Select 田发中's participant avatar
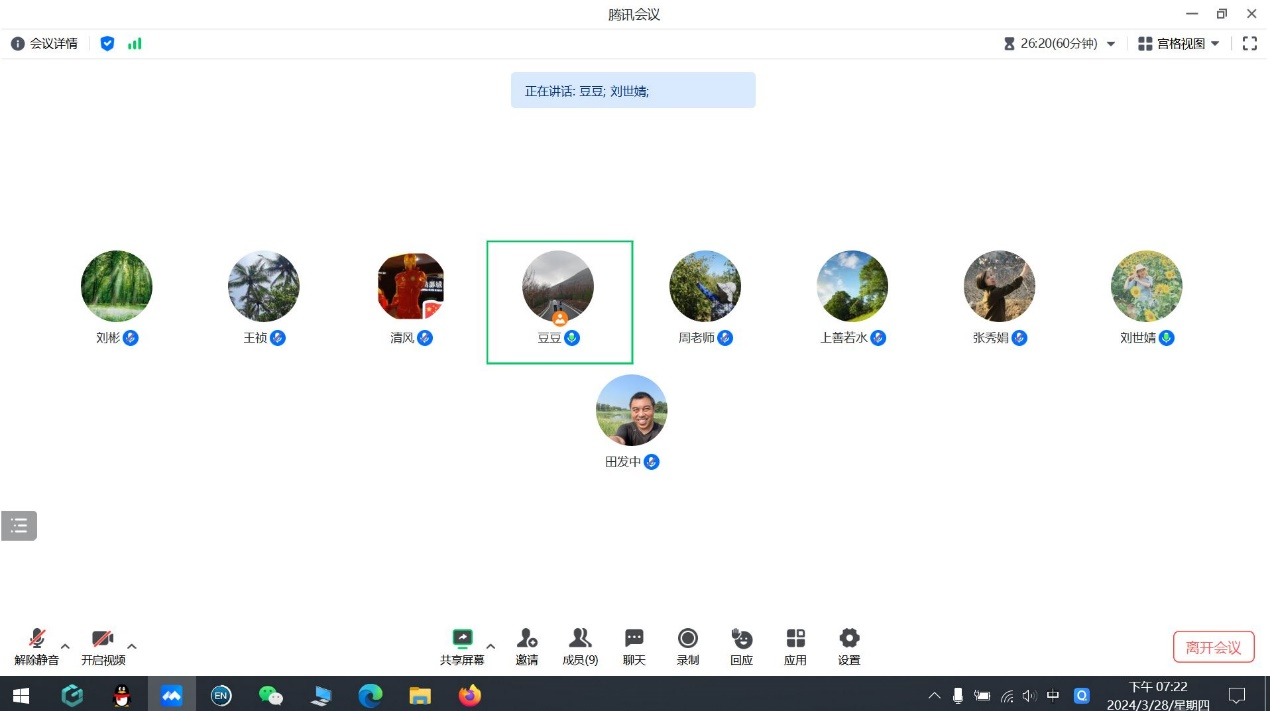1270x711 pixels. click(x=631, y=410)
